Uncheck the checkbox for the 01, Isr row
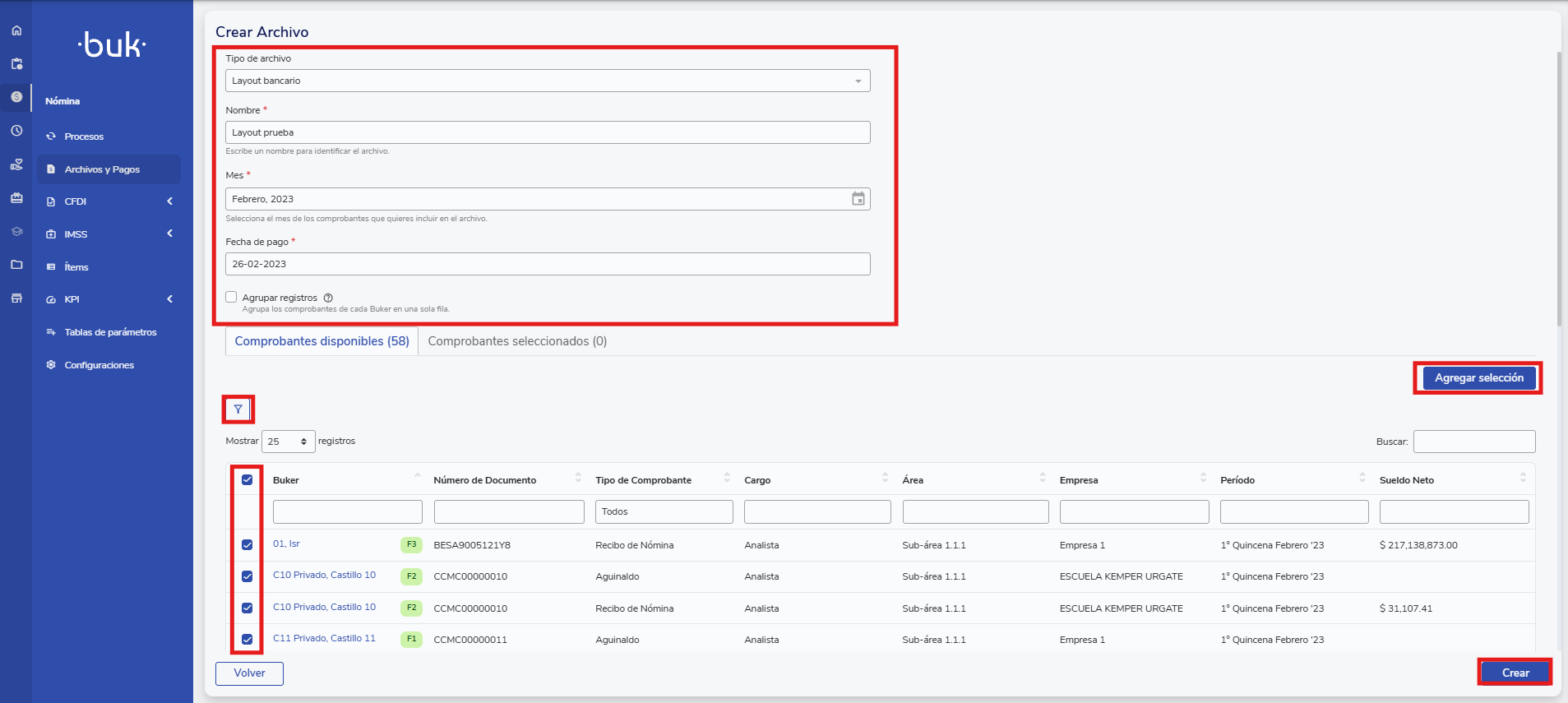Screen dimensions: 1568x703 click(247, 544)
